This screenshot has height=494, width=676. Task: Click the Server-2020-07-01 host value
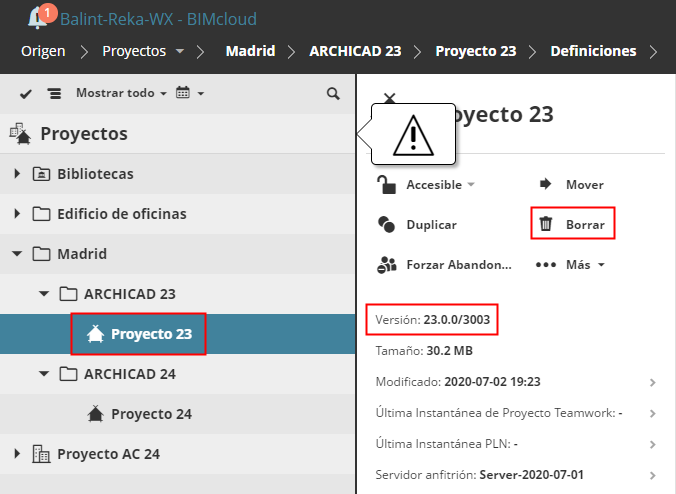point(532,475)
